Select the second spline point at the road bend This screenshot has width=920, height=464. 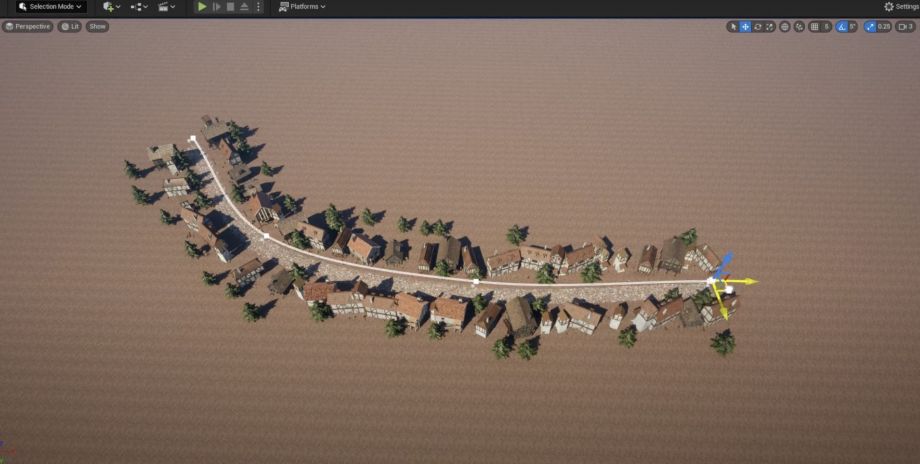point(266,236)
